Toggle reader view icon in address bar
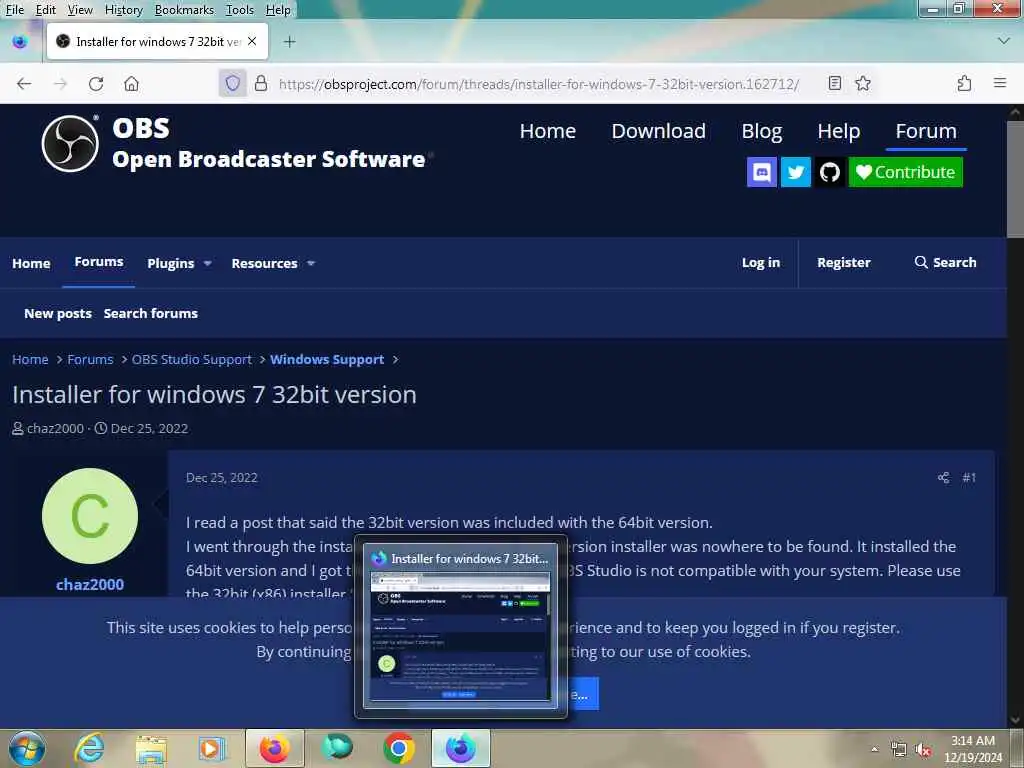The image size is (1024, 768). click(x=834, y=83)
